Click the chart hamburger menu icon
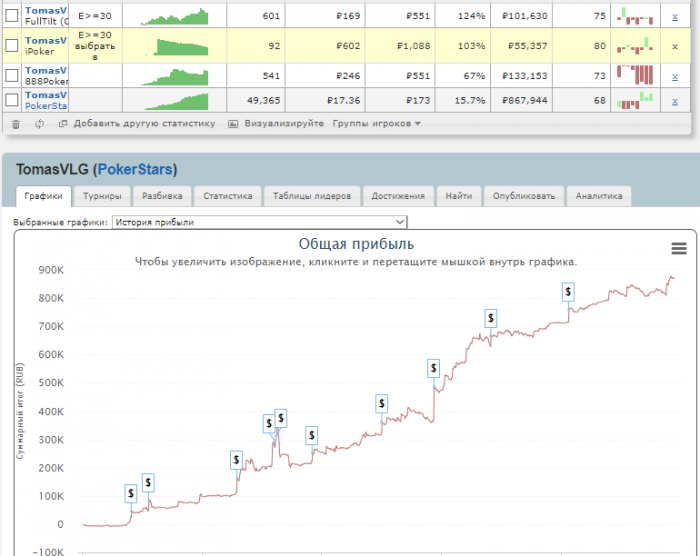Image resolution: width=700 pixels, height=556 pixels. tap(679, 248)
